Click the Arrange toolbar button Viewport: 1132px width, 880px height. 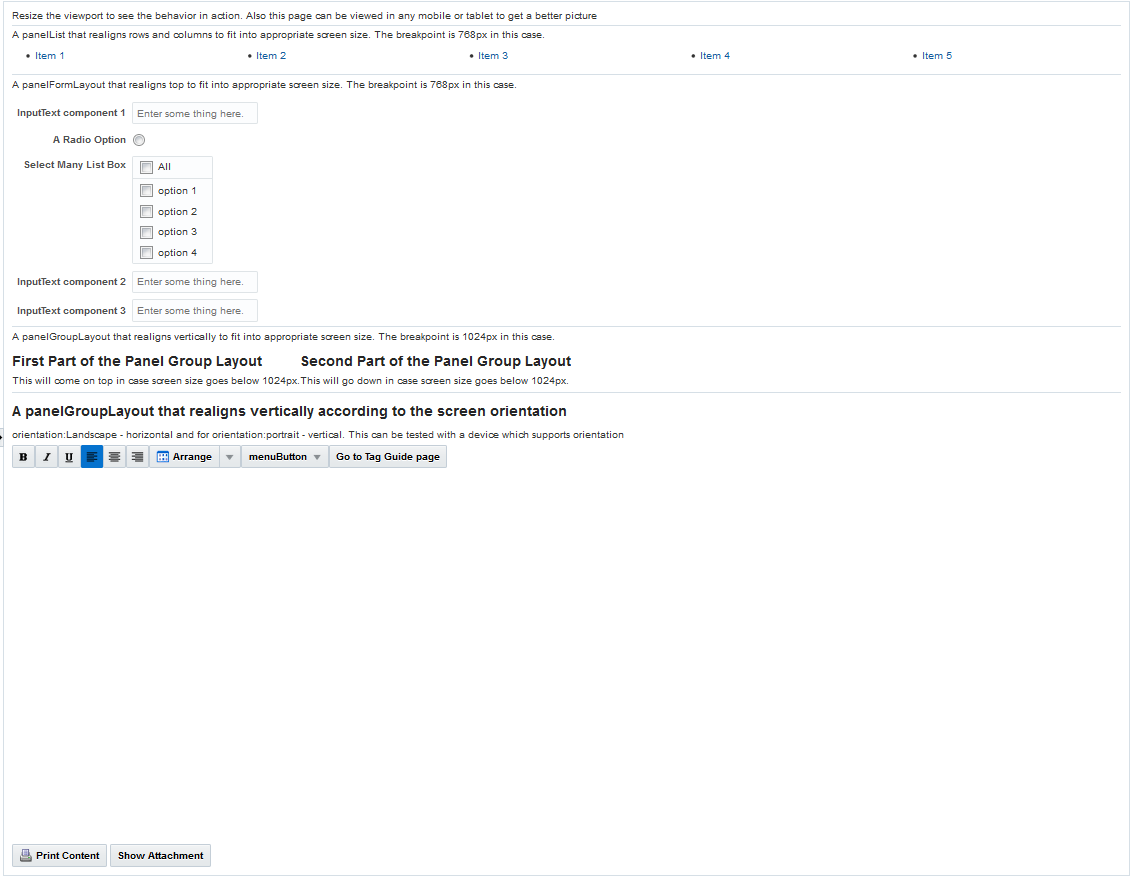coord(184,457)
